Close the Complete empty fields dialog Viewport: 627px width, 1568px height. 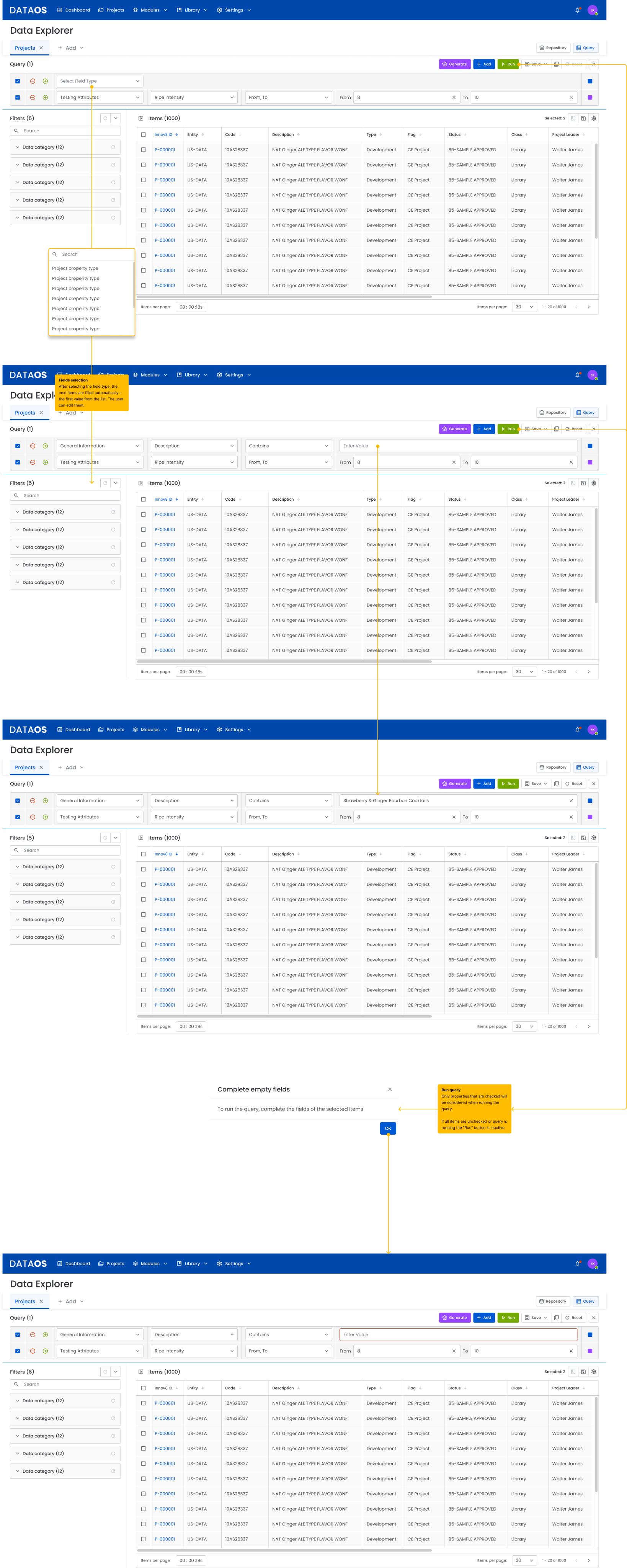[x=390, y=1089]
